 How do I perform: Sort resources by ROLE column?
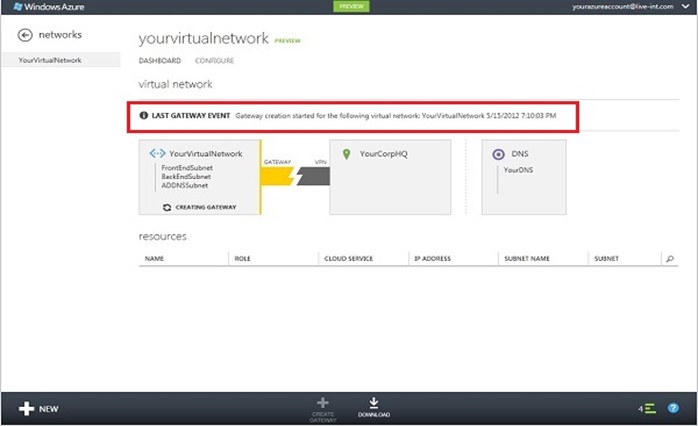point(242,258)
